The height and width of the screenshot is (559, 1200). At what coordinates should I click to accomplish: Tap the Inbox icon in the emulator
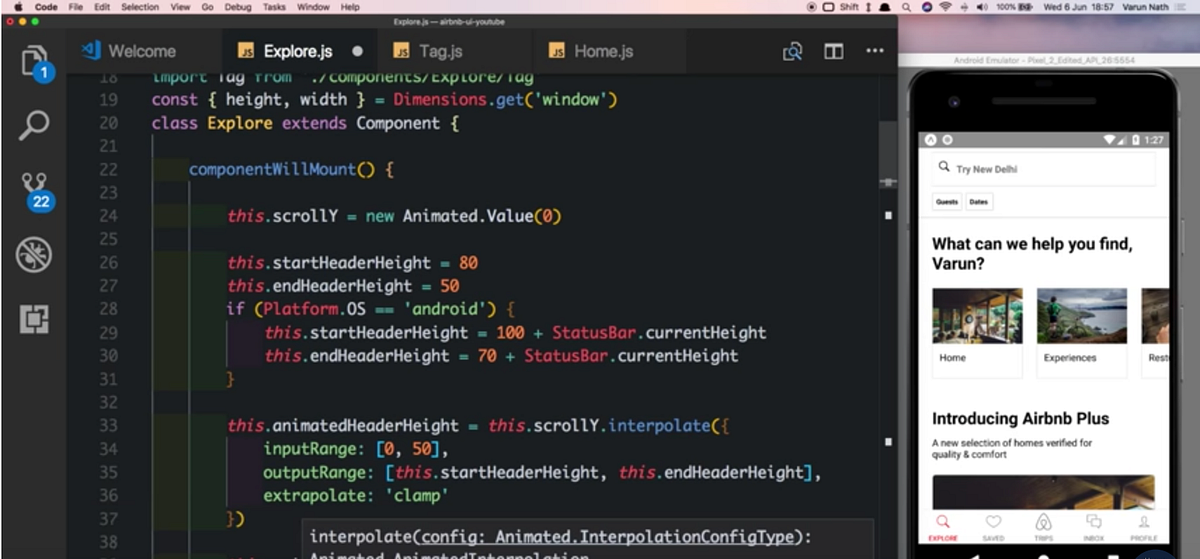click(1093, 523)
